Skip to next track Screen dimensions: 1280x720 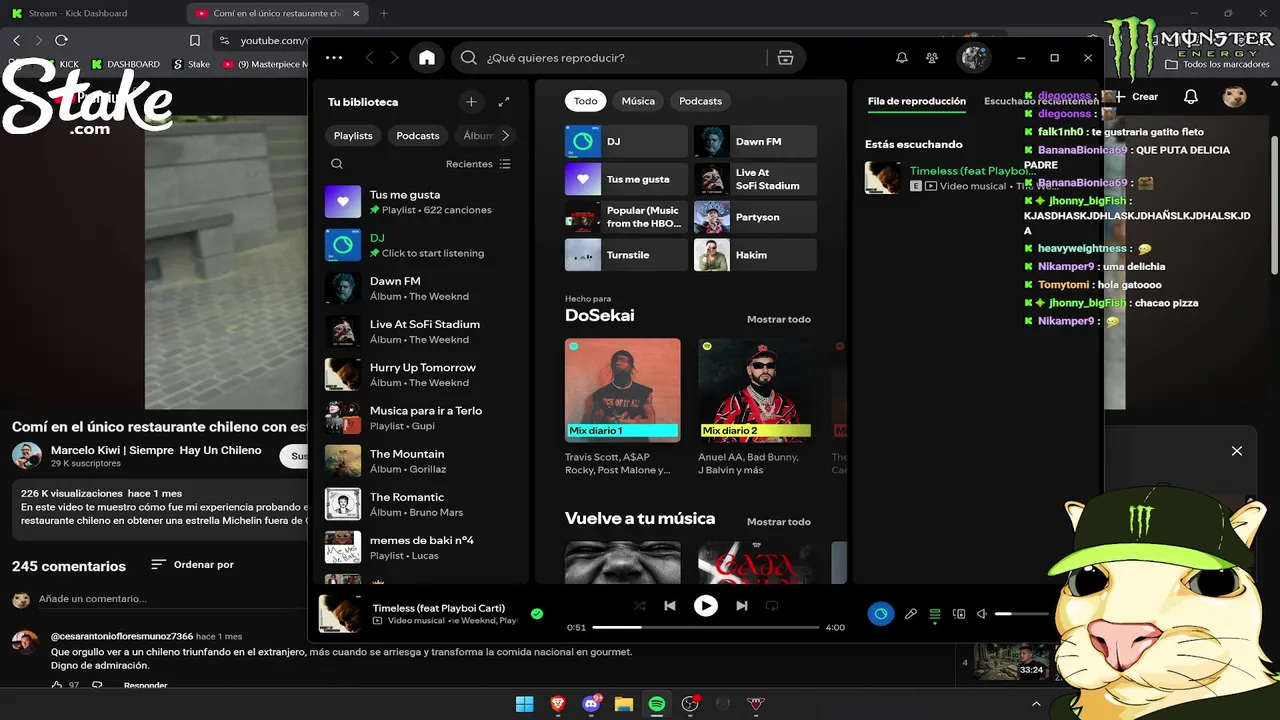[x=742, y=606]
